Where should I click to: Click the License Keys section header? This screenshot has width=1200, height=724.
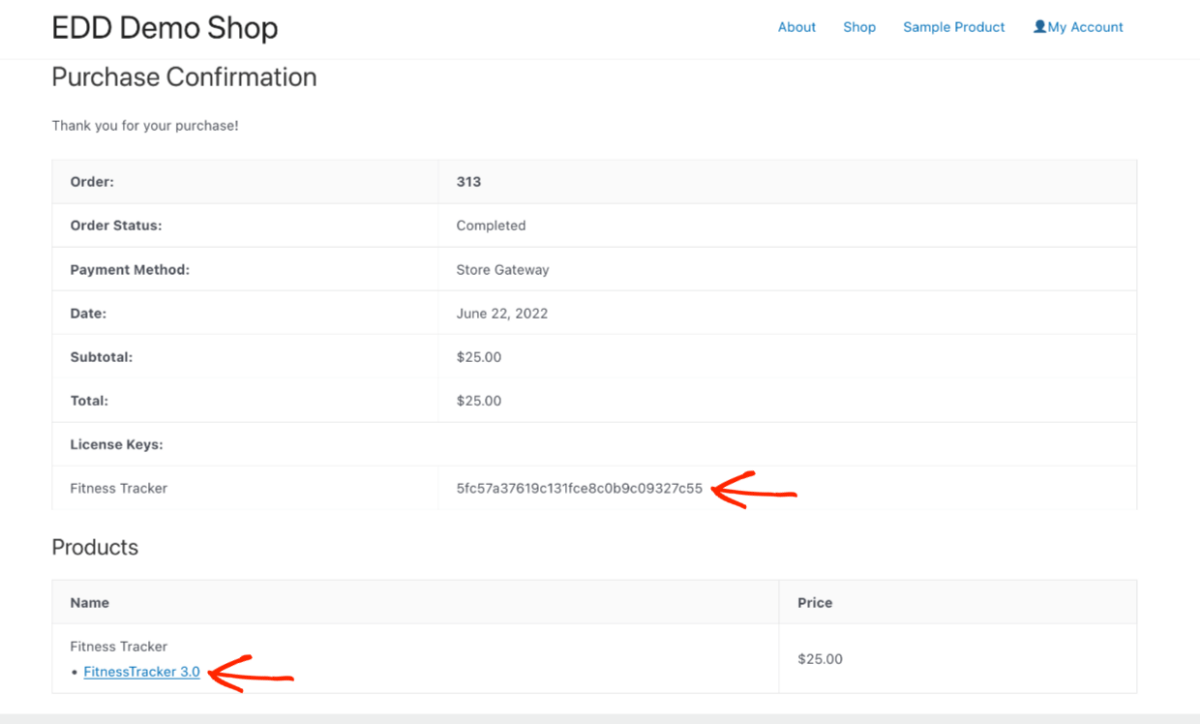point(109,444)
